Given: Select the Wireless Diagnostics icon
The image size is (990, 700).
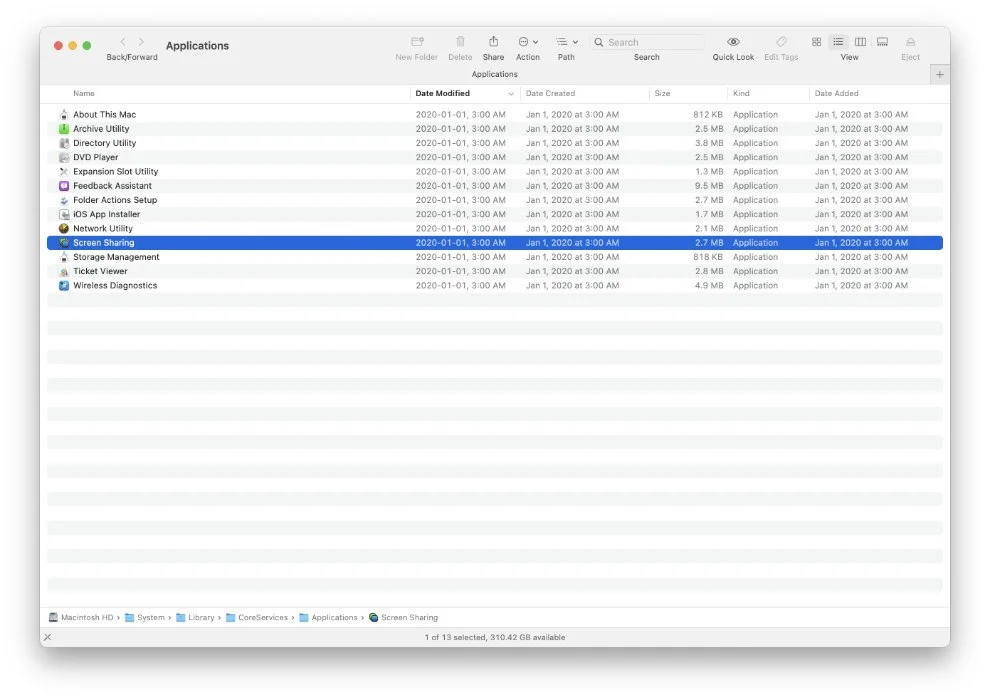Looking at the screenshot, I should tap(64, 285).
